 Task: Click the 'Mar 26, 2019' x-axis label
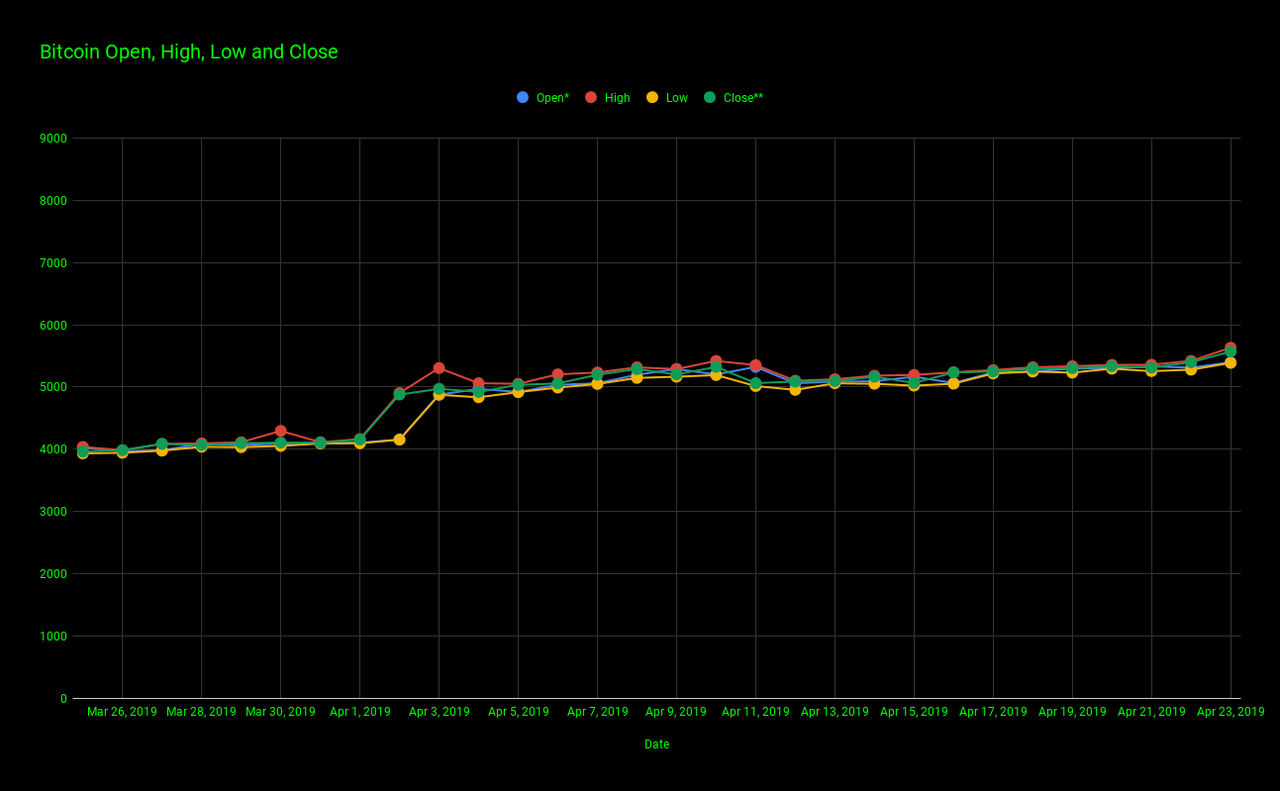point(122,712)
